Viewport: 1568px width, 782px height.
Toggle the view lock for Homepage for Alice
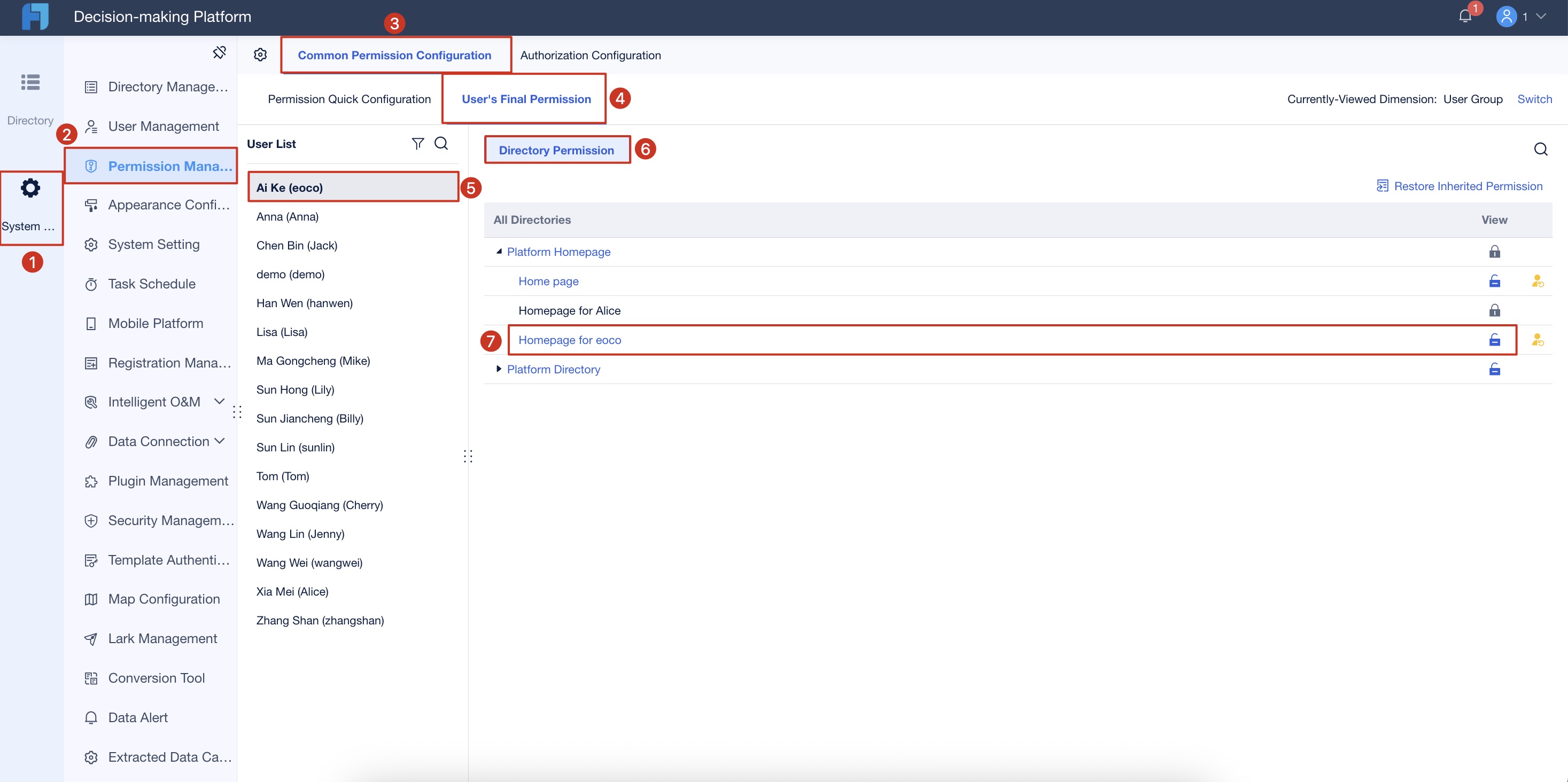1494,310
